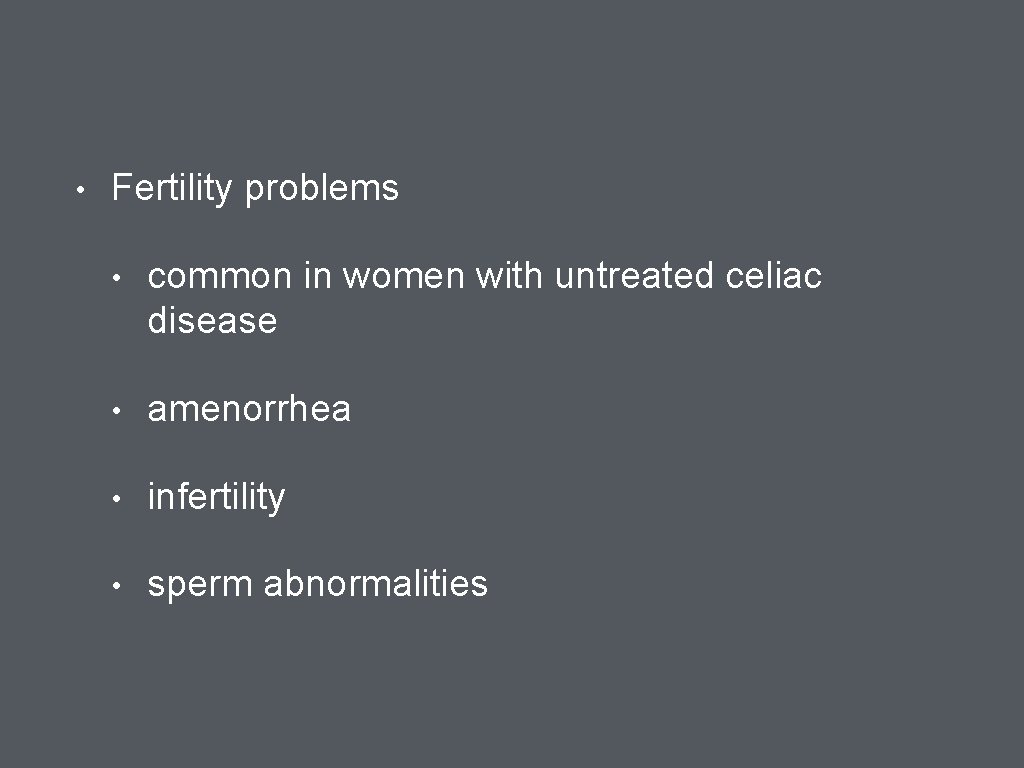This screenshot has height=768, width=1024.
Task: Click the 'amenorrhea' text line
Action: point(249,409)
